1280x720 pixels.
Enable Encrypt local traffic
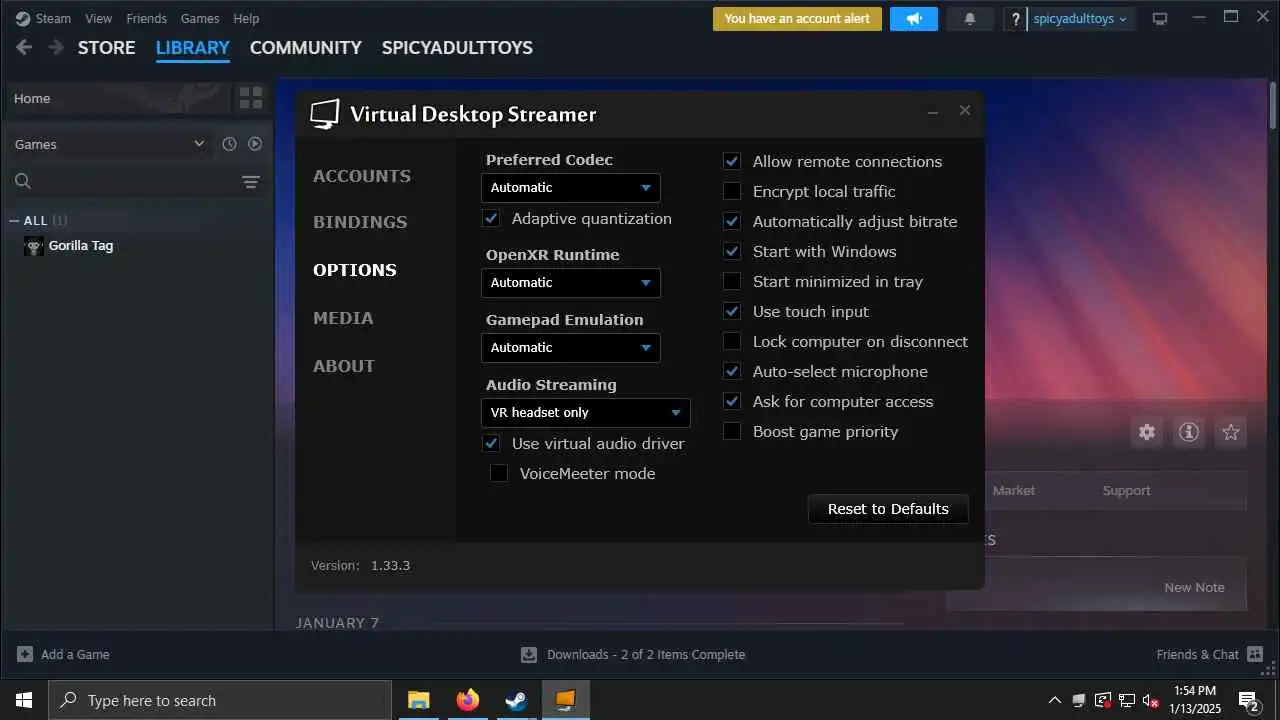732,191
